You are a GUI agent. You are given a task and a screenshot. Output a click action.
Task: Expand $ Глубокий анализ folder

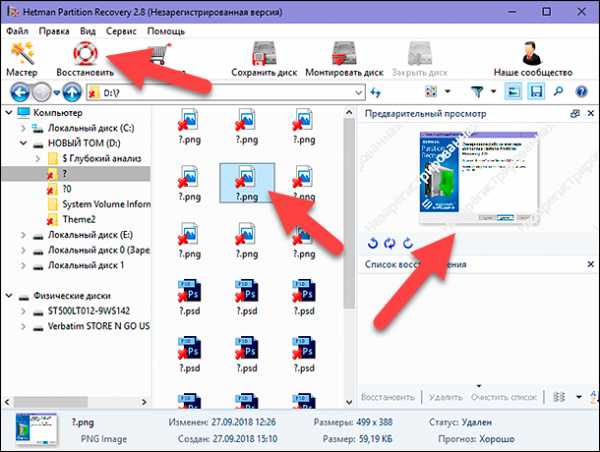(x=38, y=158)
